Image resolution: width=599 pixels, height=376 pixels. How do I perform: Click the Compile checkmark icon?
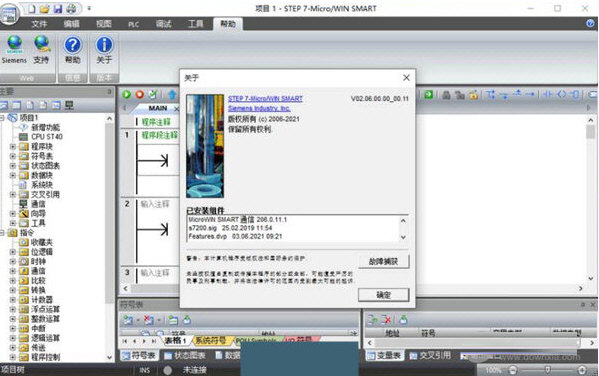[153, 94]
